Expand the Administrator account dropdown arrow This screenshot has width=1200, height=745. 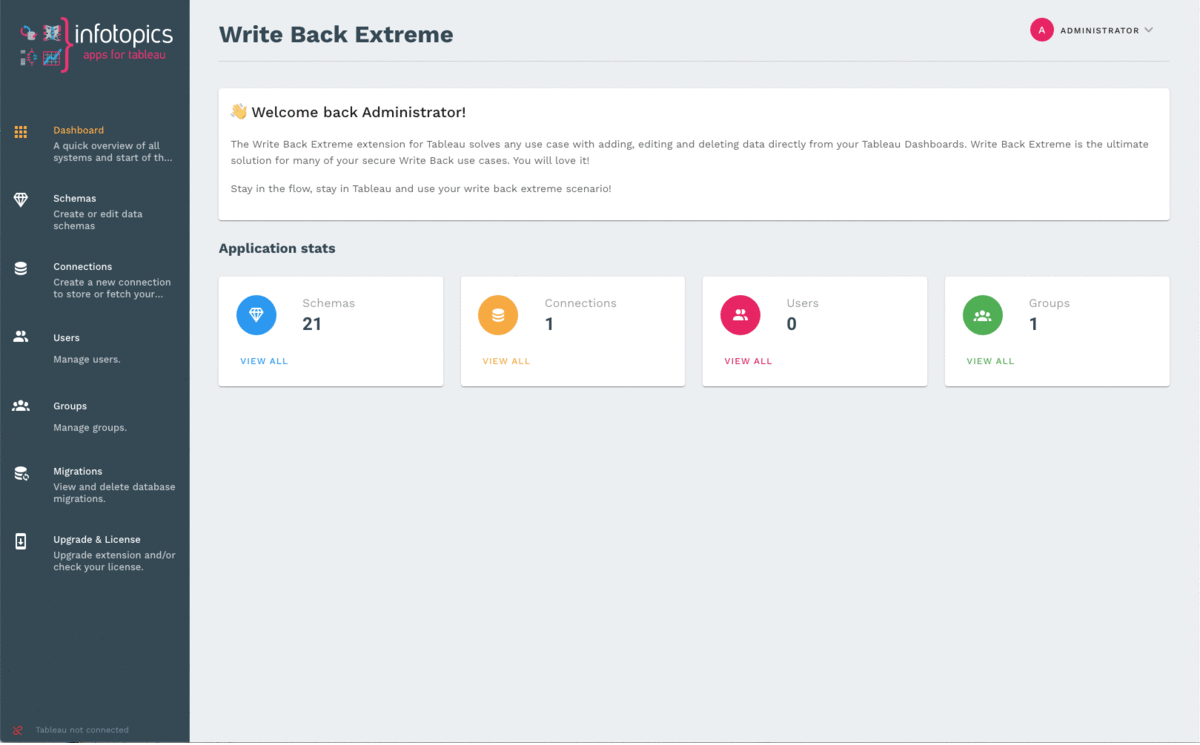point(1149,30)
